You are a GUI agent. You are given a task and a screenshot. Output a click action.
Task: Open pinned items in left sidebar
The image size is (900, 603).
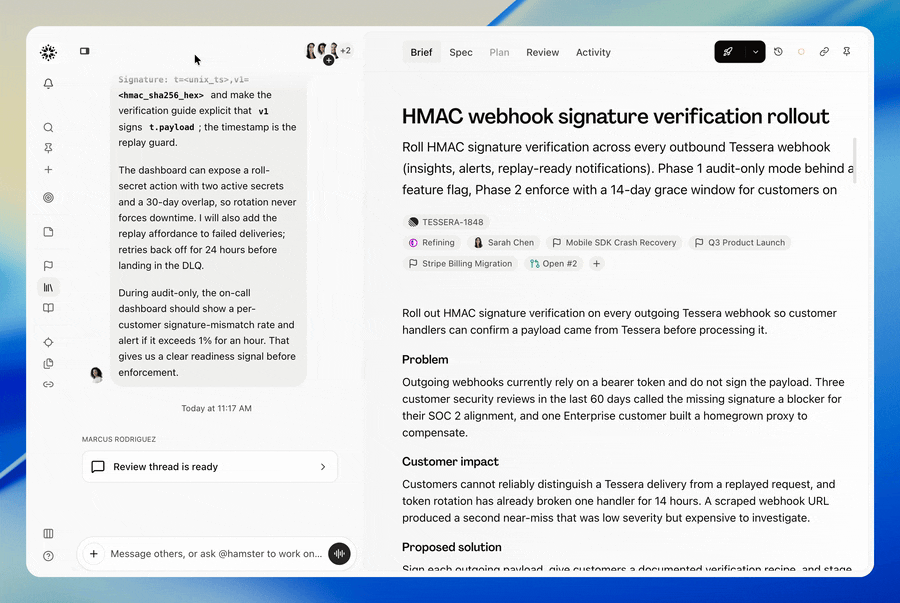pos(48,148)
